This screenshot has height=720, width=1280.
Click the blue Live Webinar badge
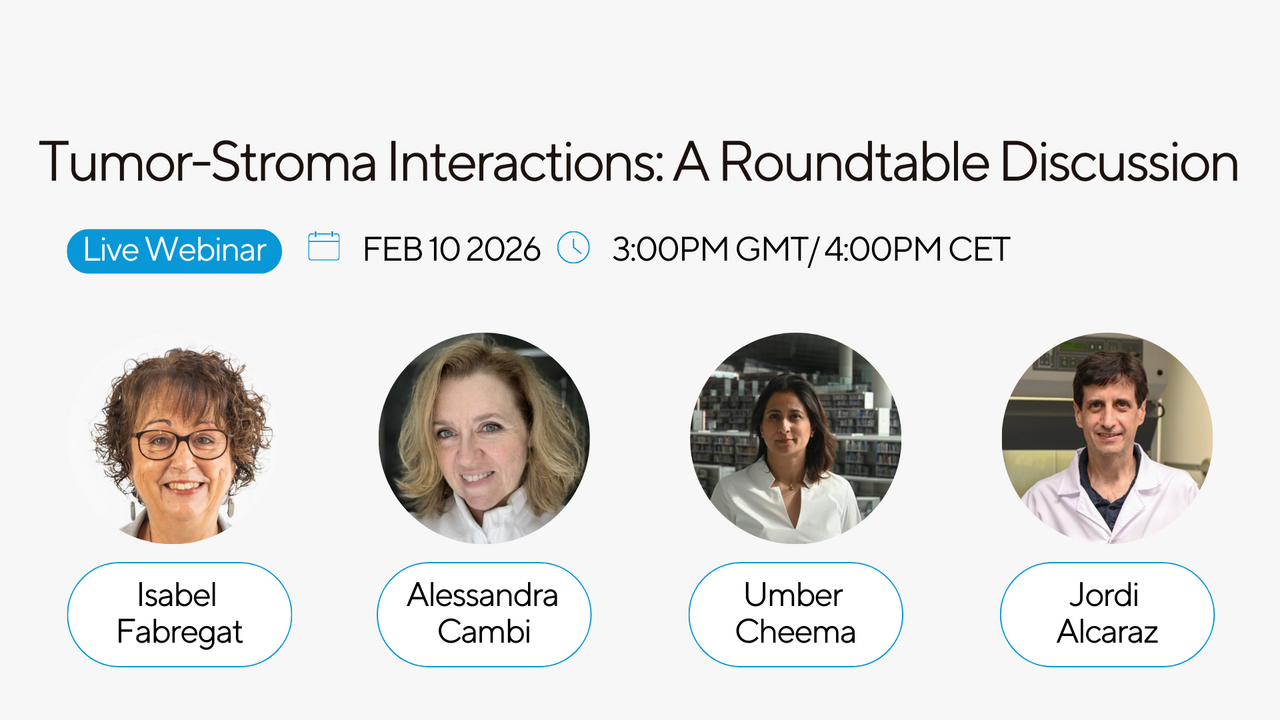(174, 250)
